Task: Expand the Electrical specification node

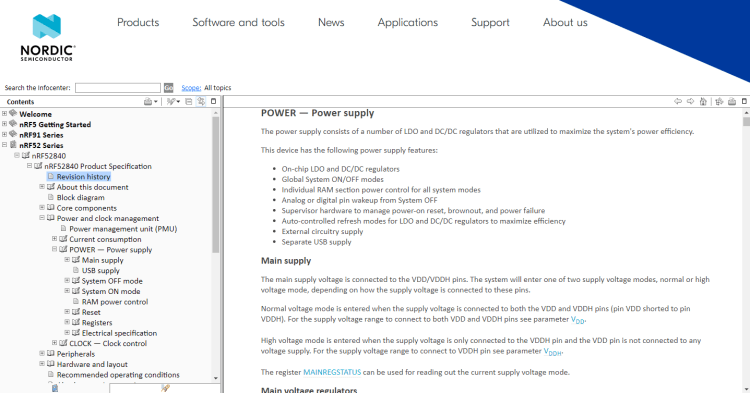Action: [x=67, y=333]
